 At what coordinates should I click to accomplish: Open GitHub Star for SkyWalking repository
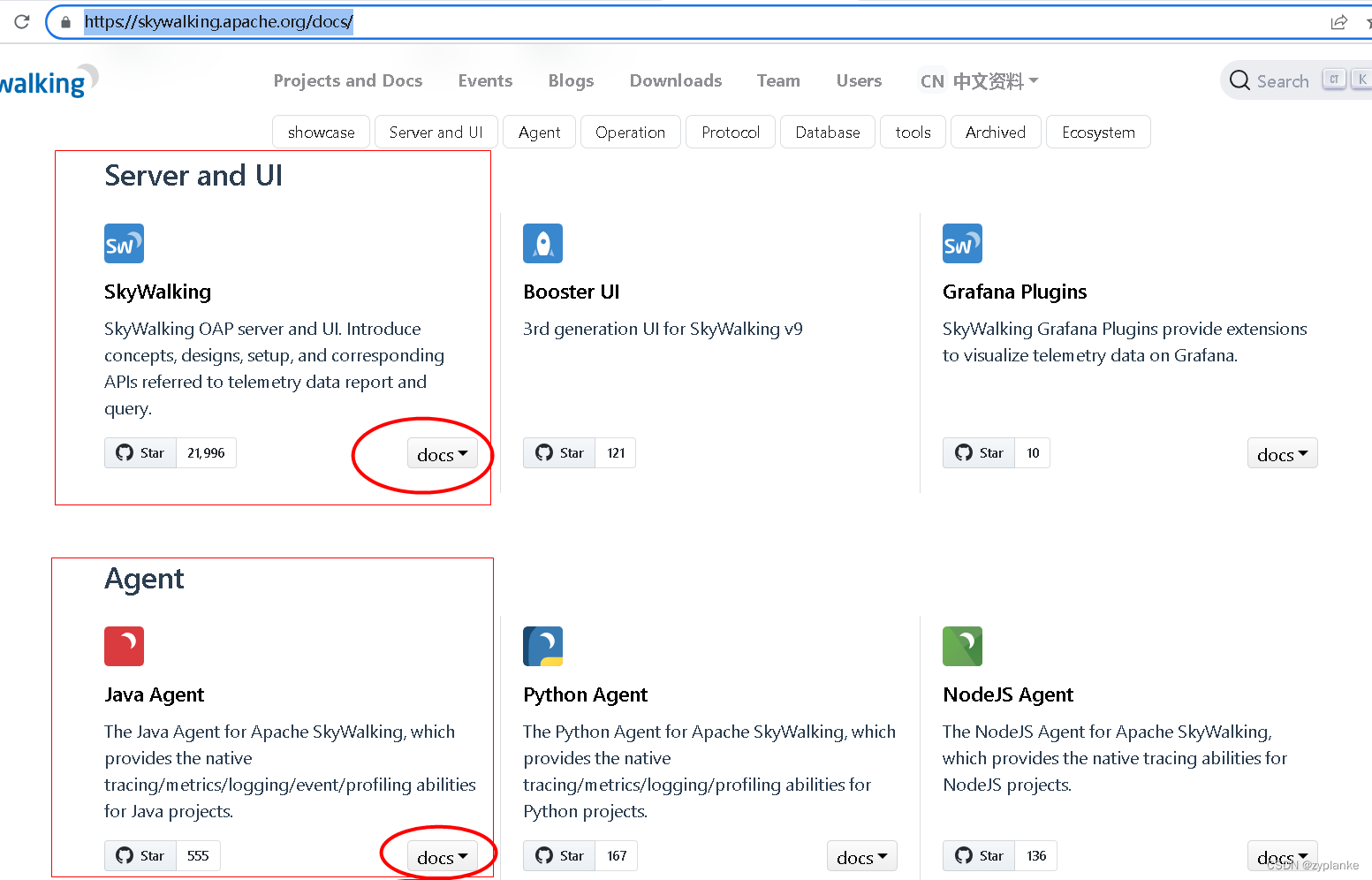(140, 452)
